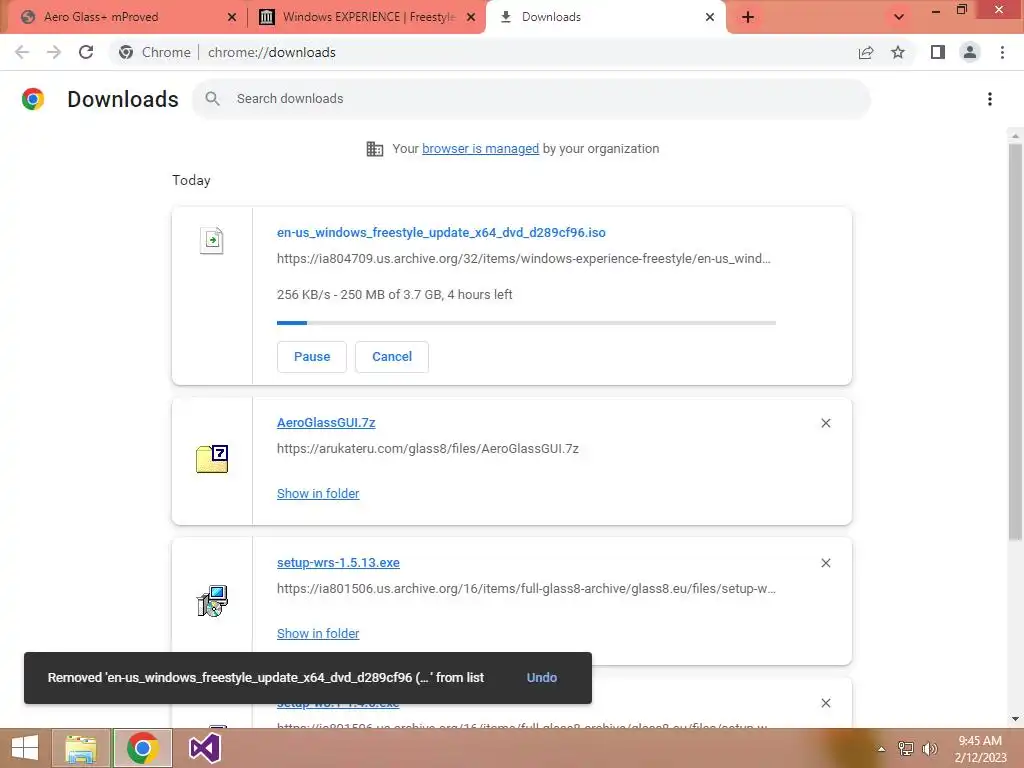Cancel the ISO download
Image resolution: width=1024 pixels, height=768 pixels.
click(x=392, y=357)
